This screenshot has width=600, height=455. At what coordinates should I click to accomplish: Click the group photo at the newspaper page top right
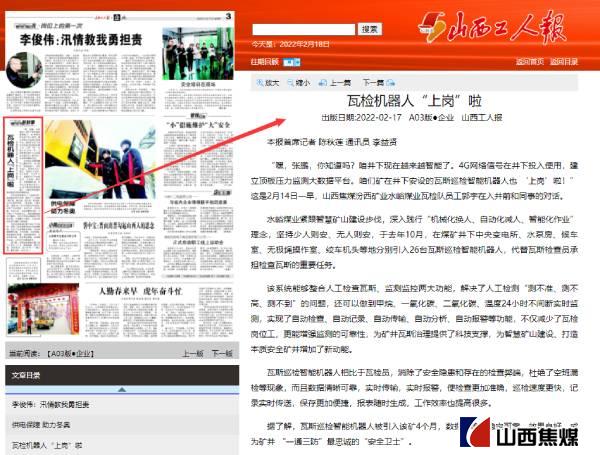click(x=198, y=54)
